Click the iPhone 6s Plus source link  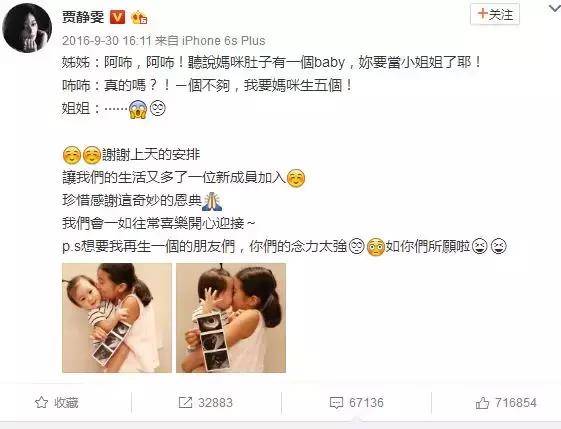click(x=224, y=40)
